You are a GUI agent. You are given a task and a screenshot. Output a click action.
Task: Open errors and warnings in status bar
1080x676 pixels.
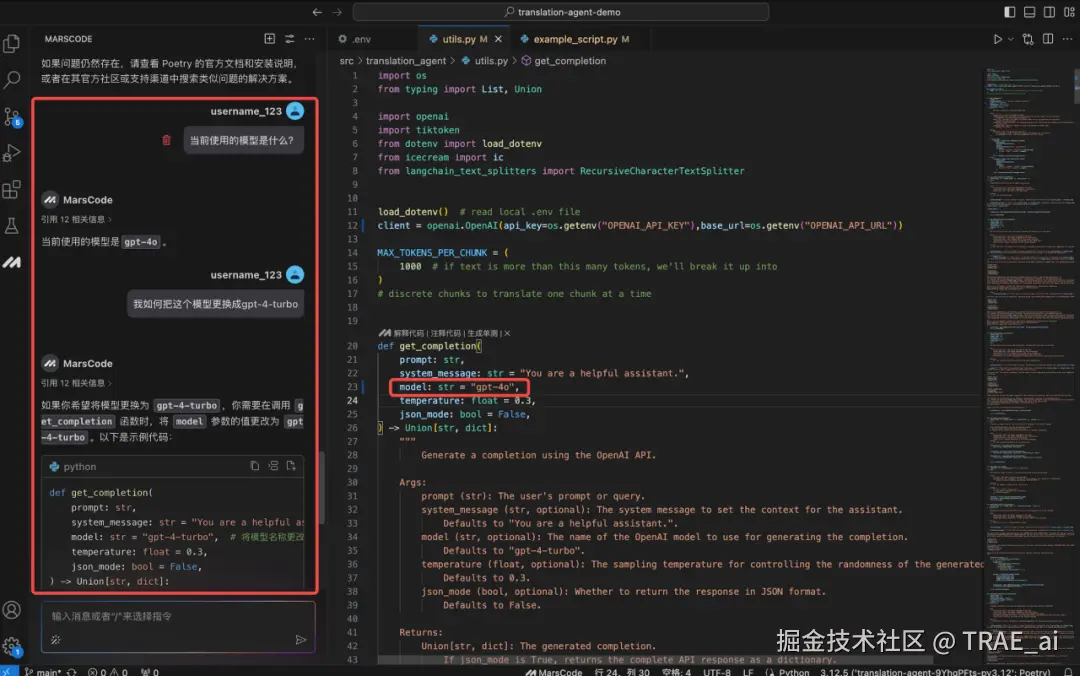pyautogui.click(x=107, y=672)
